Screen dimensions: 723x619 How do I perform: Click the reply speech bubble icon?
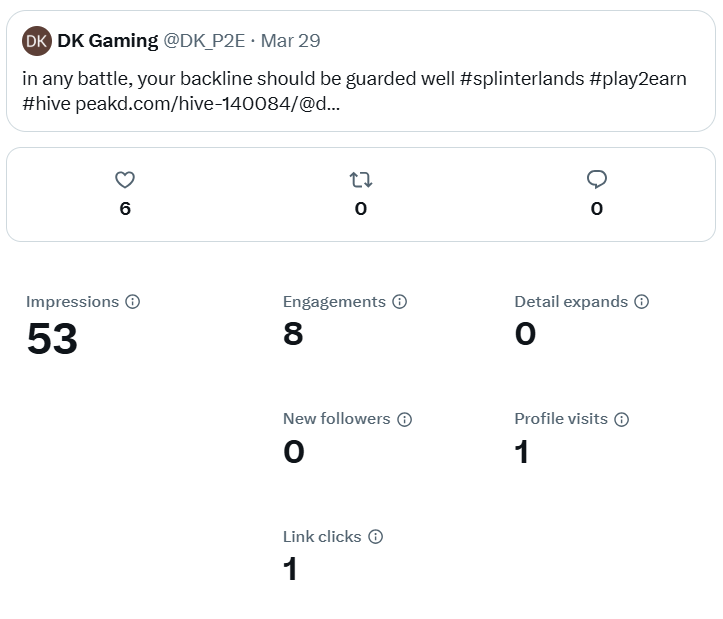click(x=597, y=179)
